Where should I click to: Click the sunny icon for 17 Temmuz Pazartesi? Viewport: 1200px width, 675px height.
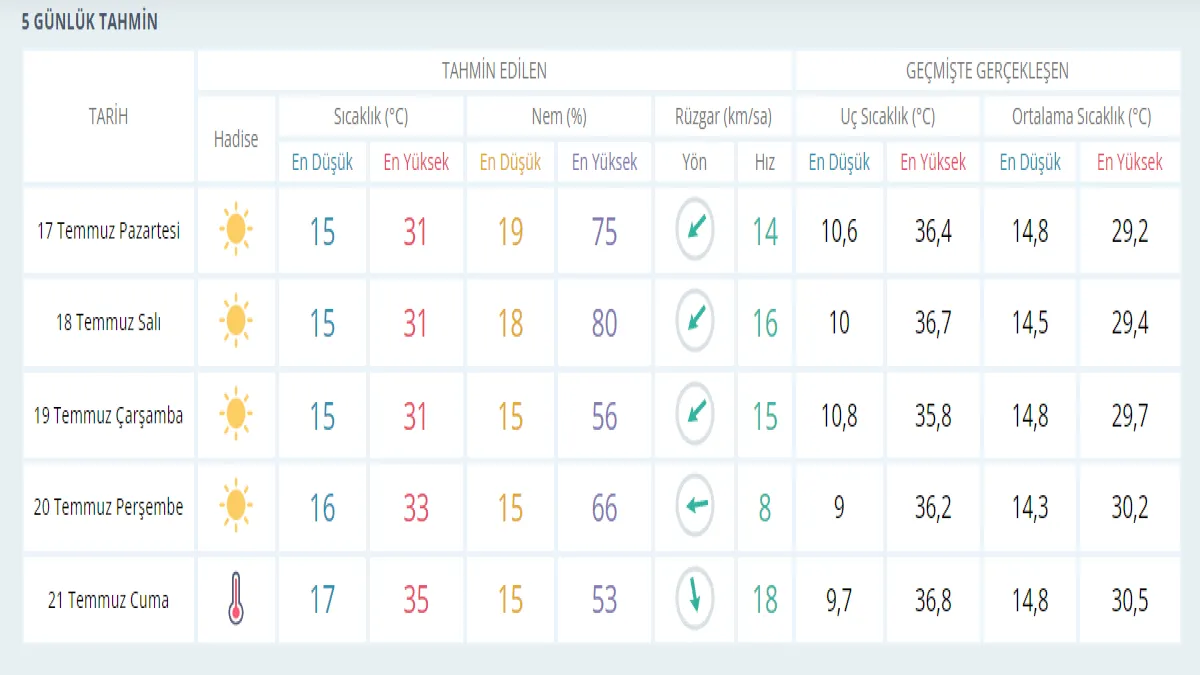point(235,230)
